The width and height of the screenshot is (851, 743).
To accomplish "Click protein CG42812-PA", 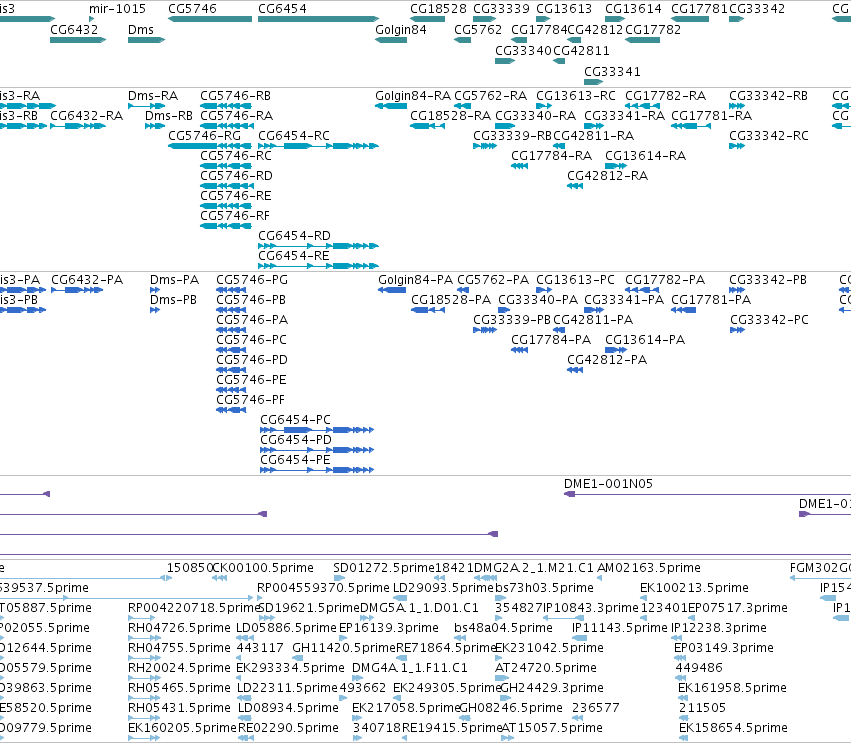I will 575,370.
